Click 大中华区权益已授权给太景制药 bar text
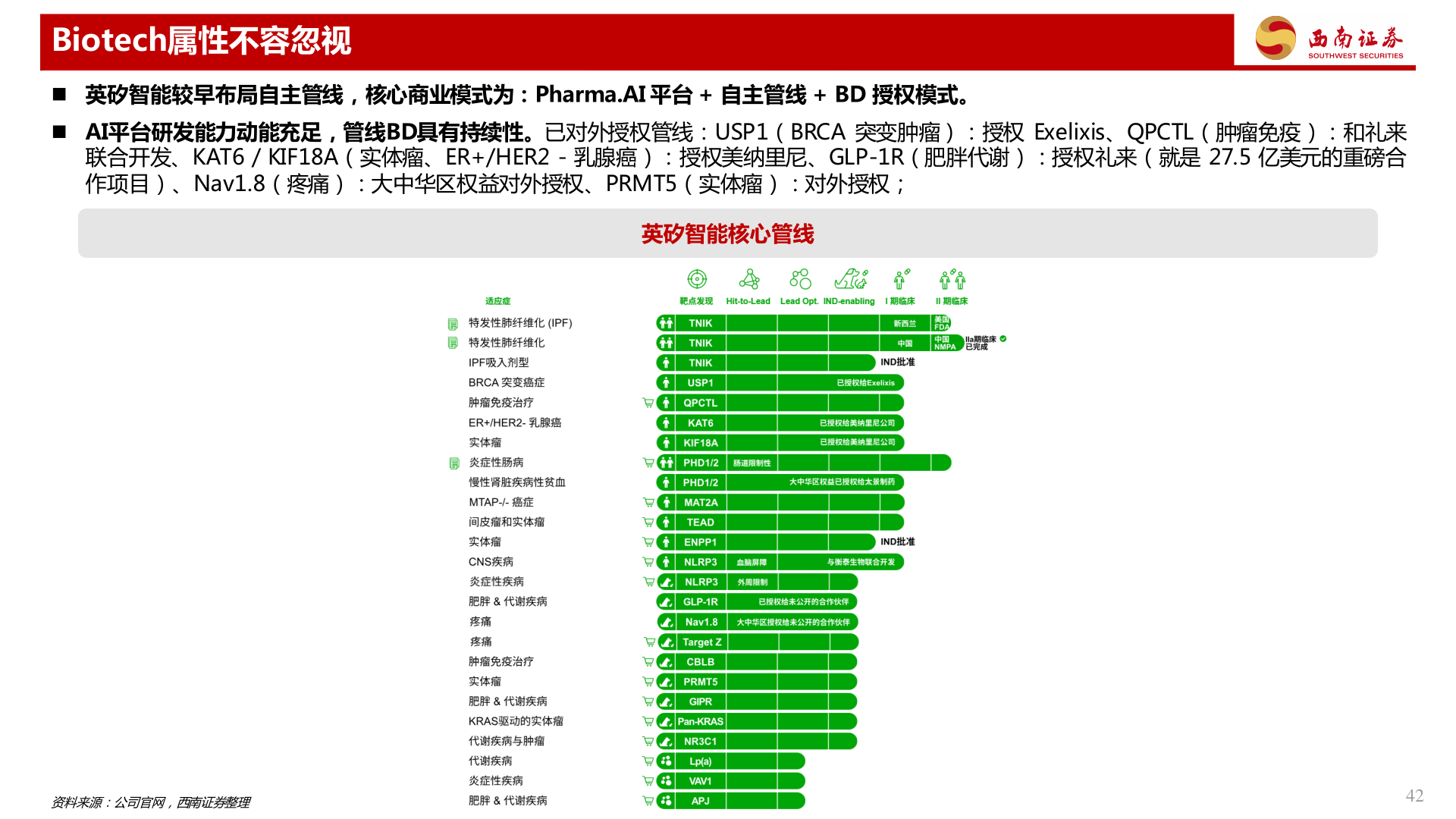 (842, 482)
